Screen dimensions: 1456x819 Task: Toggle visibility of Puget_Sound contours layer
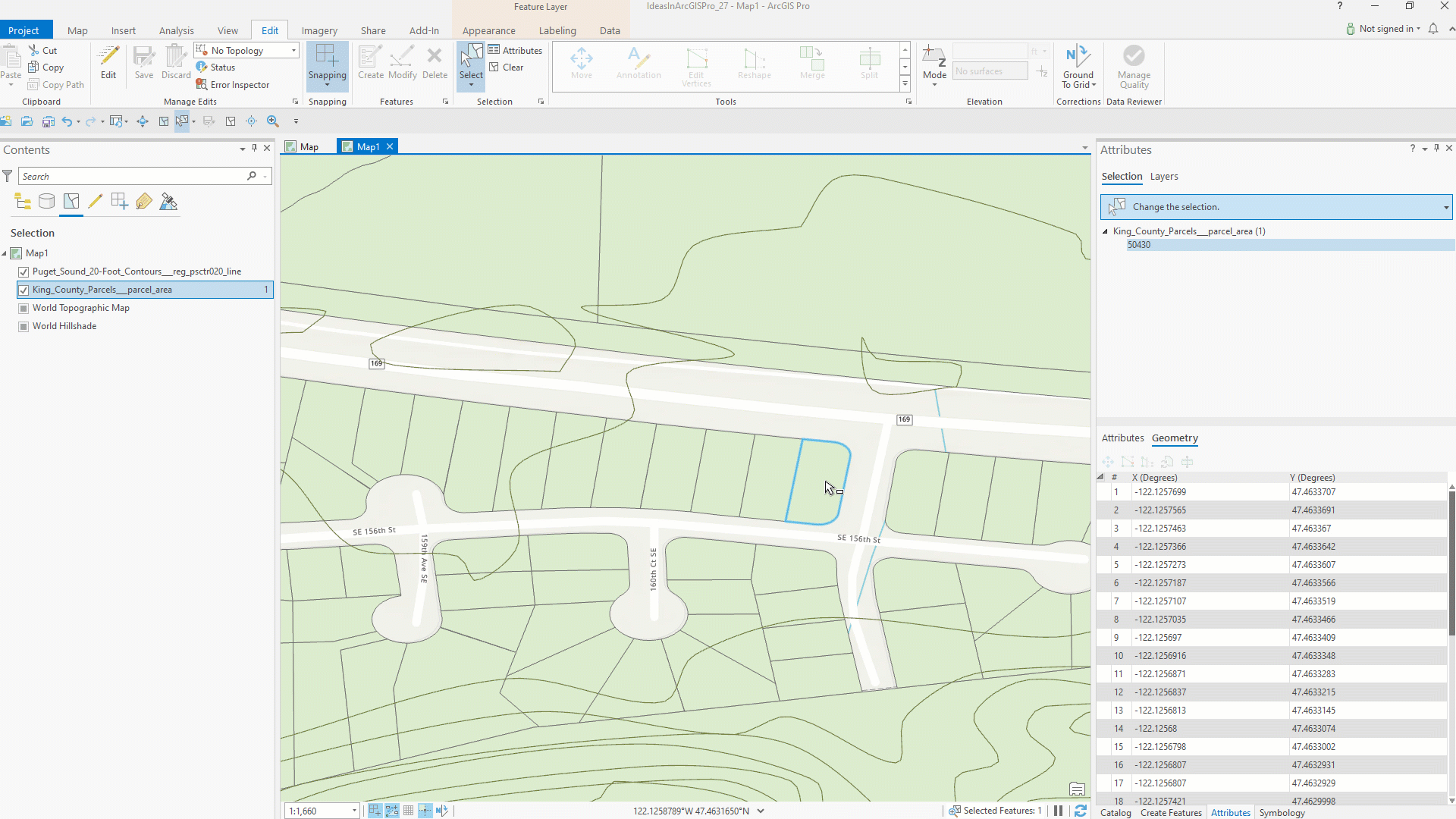click(24, 271)
